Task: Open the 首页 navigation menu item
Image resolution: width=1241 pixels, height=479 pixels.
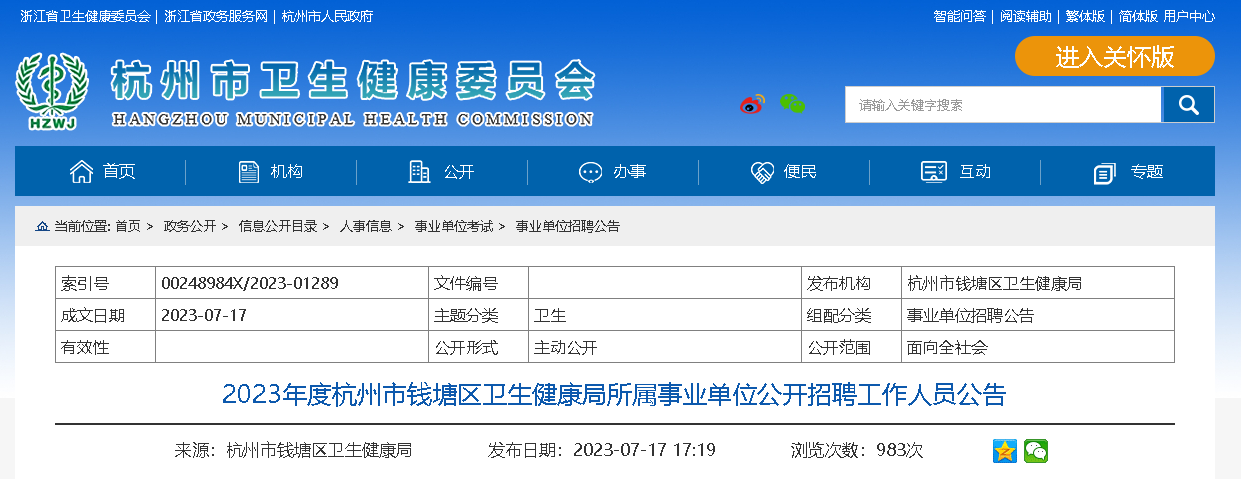Action: click(x=102, y=172)
